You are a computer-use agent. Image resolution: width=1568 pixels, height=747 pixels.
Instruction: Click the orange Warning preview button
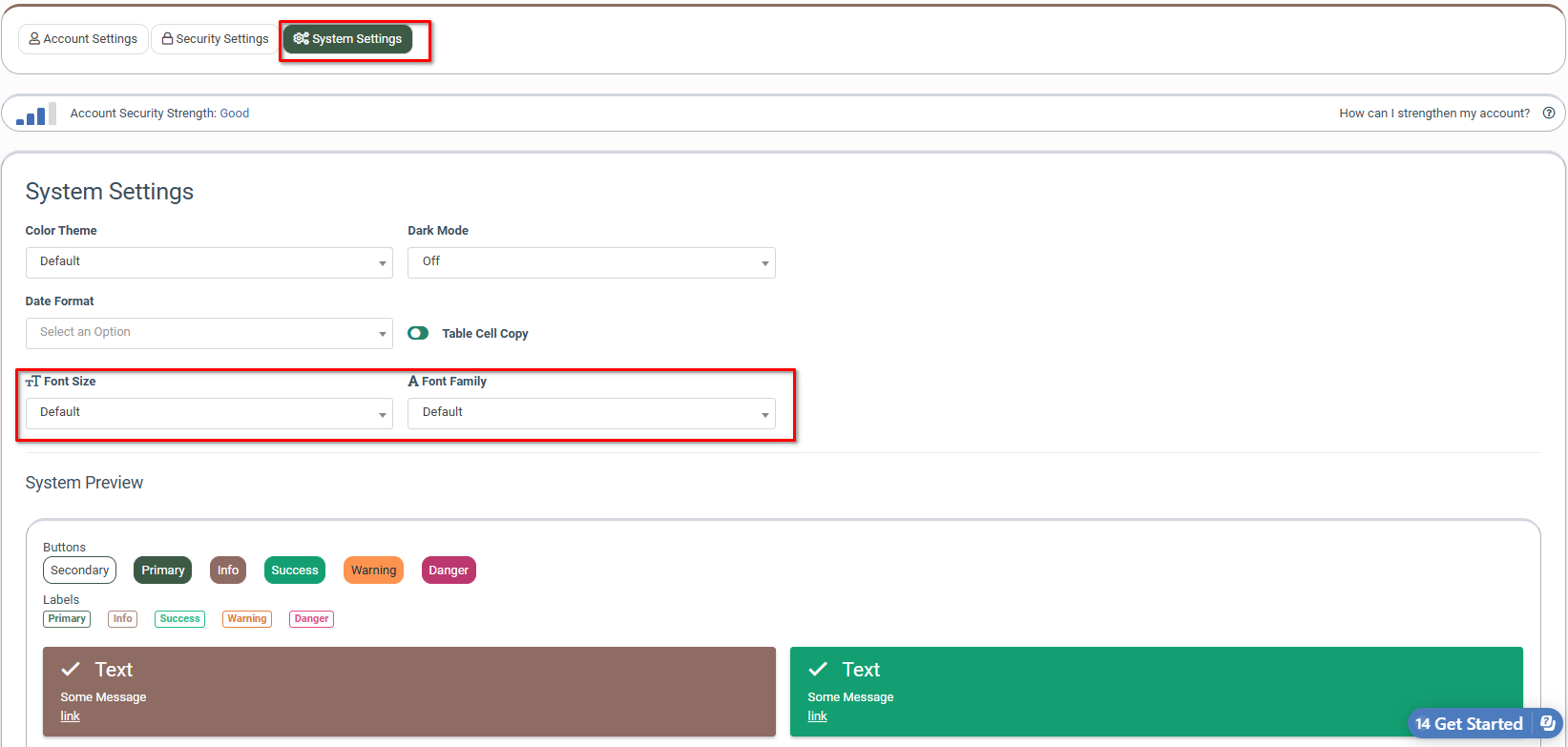(x=373, y=571)
